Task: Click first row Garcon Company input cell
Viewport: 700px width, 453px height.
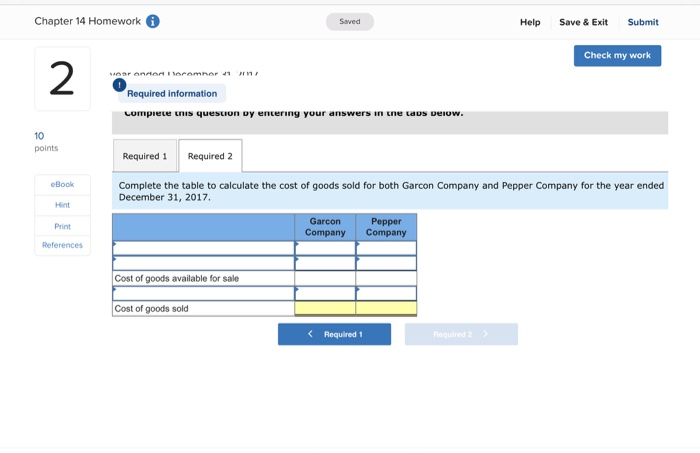Action: (325, 248)
